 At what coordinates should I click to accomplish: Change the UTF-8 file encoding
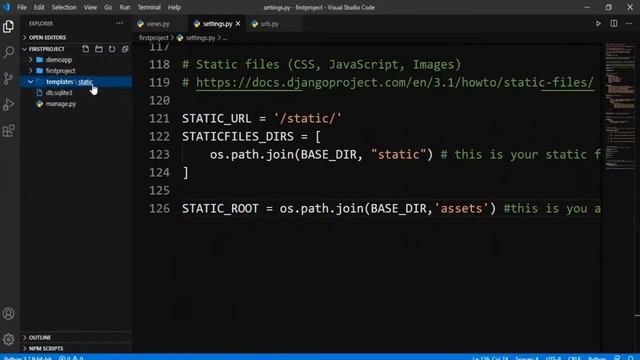[x=553, y=358]
